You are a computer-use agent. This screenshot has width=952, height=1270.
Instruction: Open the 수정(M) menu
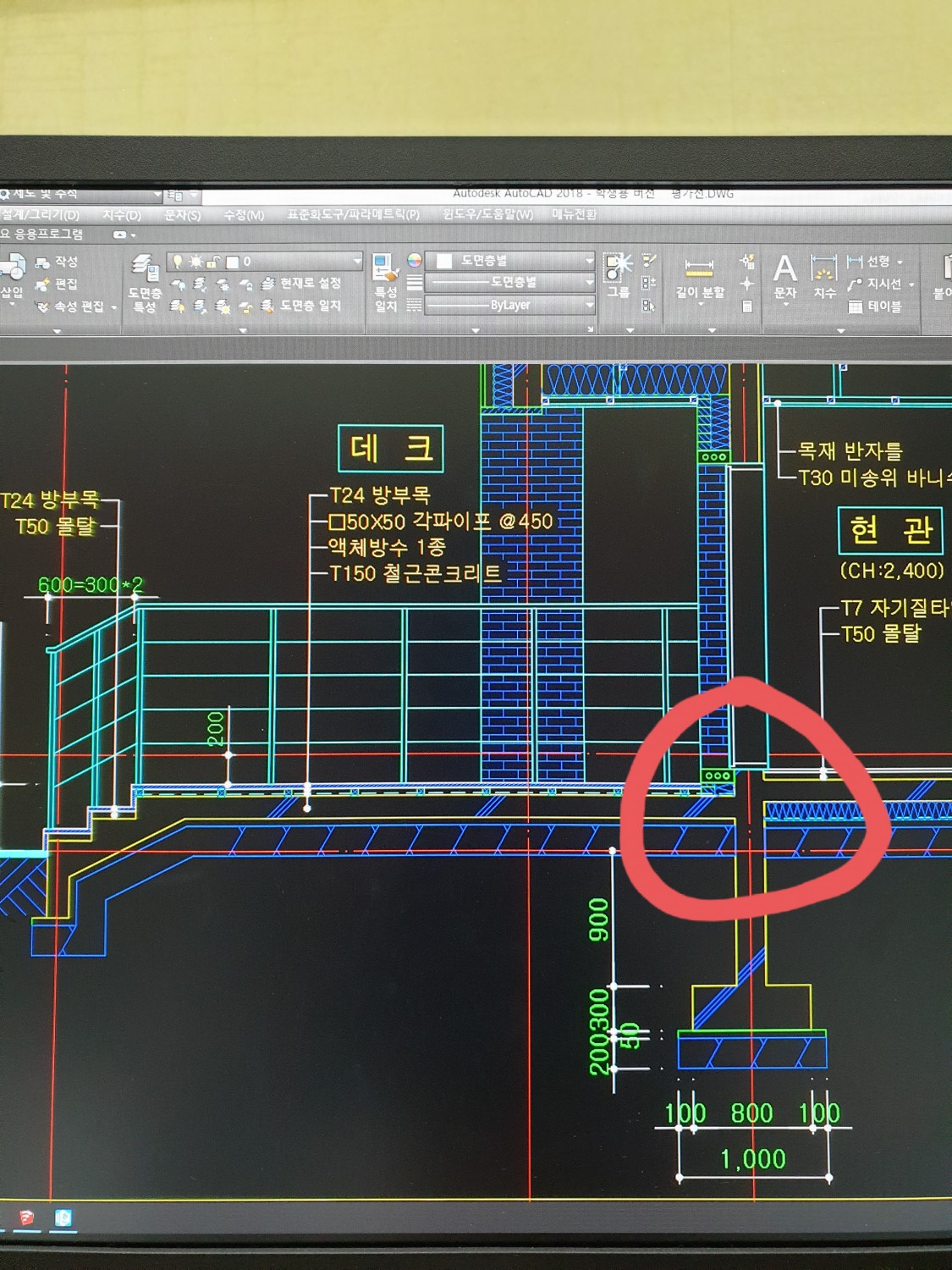click(244, 215)
